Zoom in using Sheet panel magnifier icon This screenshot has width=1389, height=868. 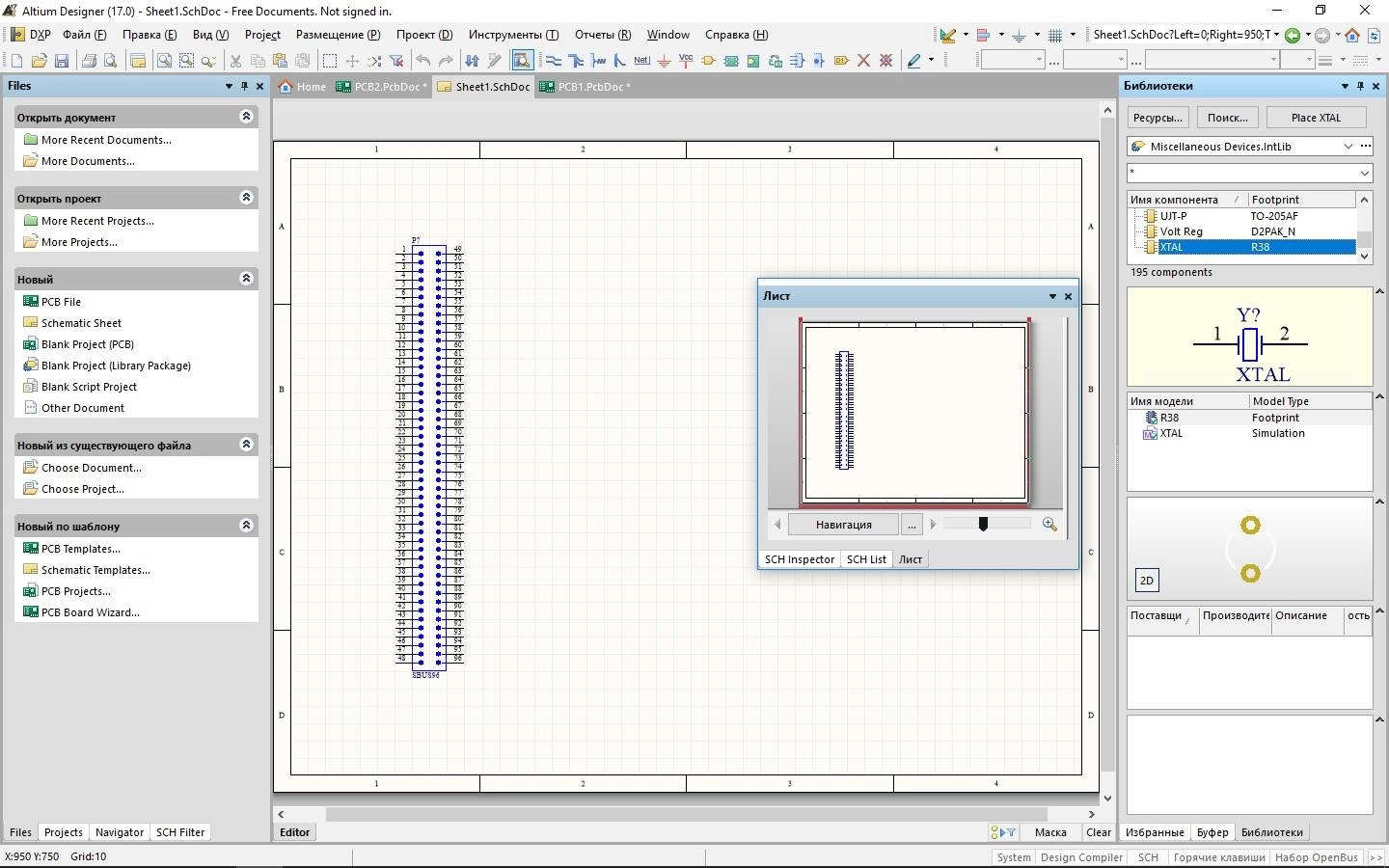pos(1049,525)
